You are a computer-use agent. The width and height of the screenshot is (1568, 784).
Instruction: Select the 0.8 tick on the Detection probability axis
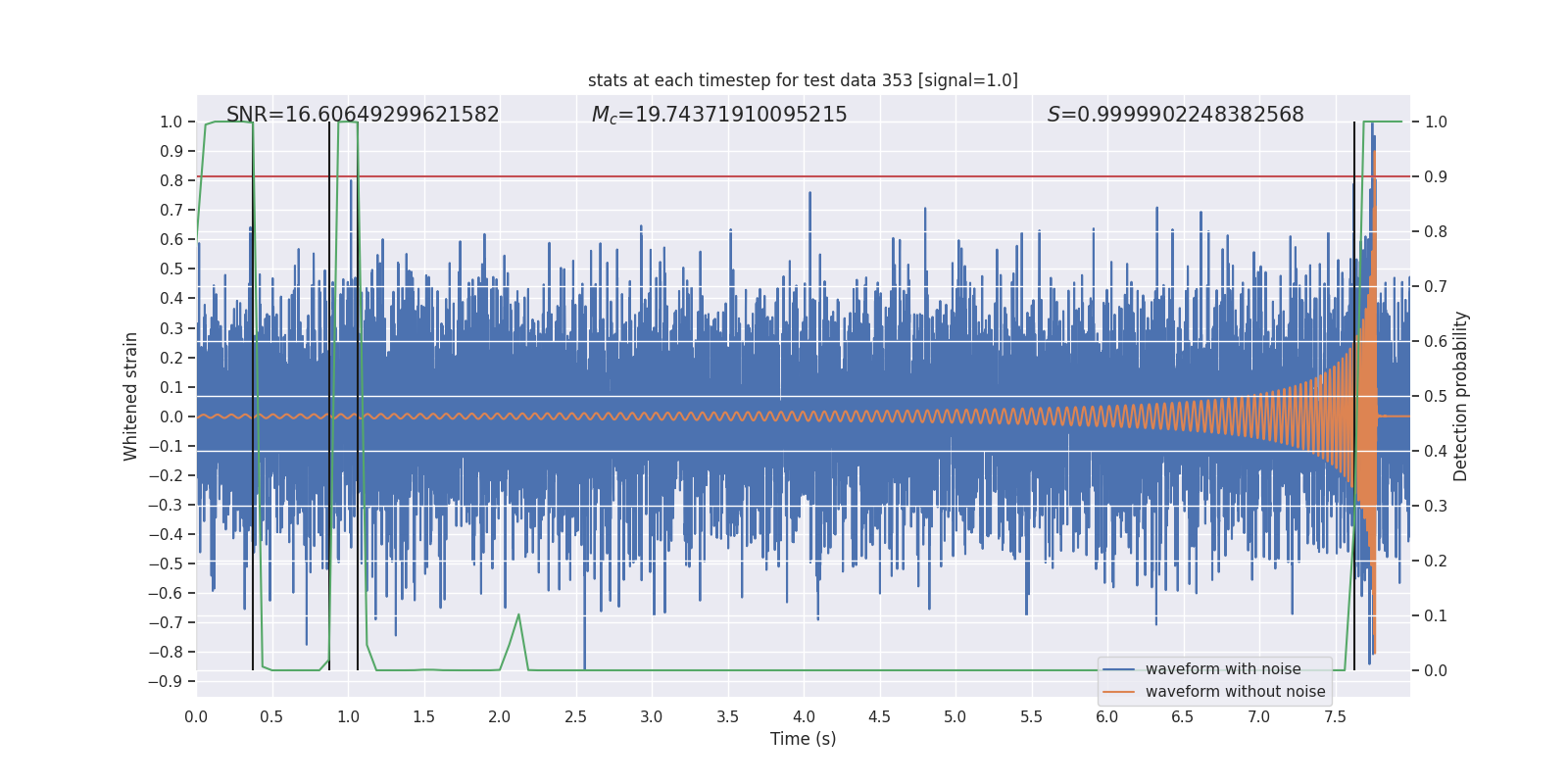[x=1436, y=231]
